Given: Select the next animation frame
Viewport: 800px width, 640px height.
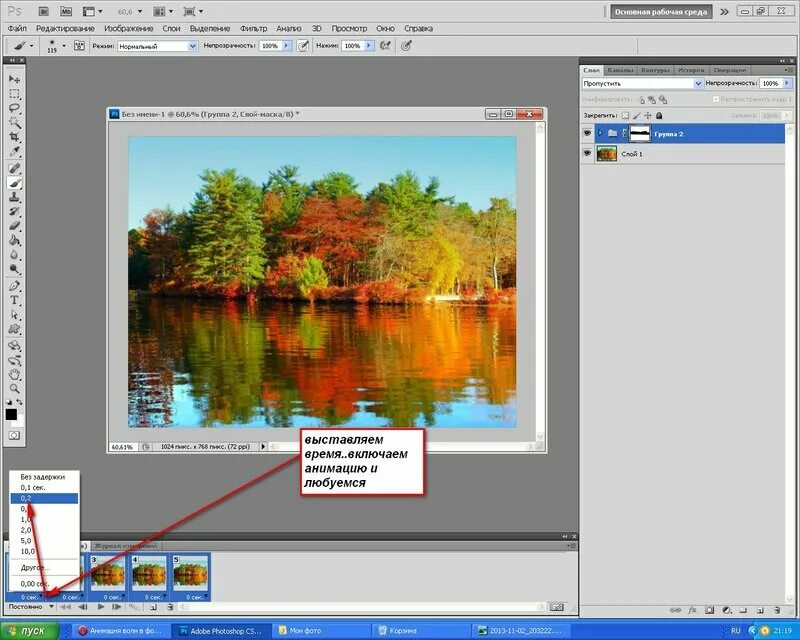Looking at the screenshot, I should 117,607.
